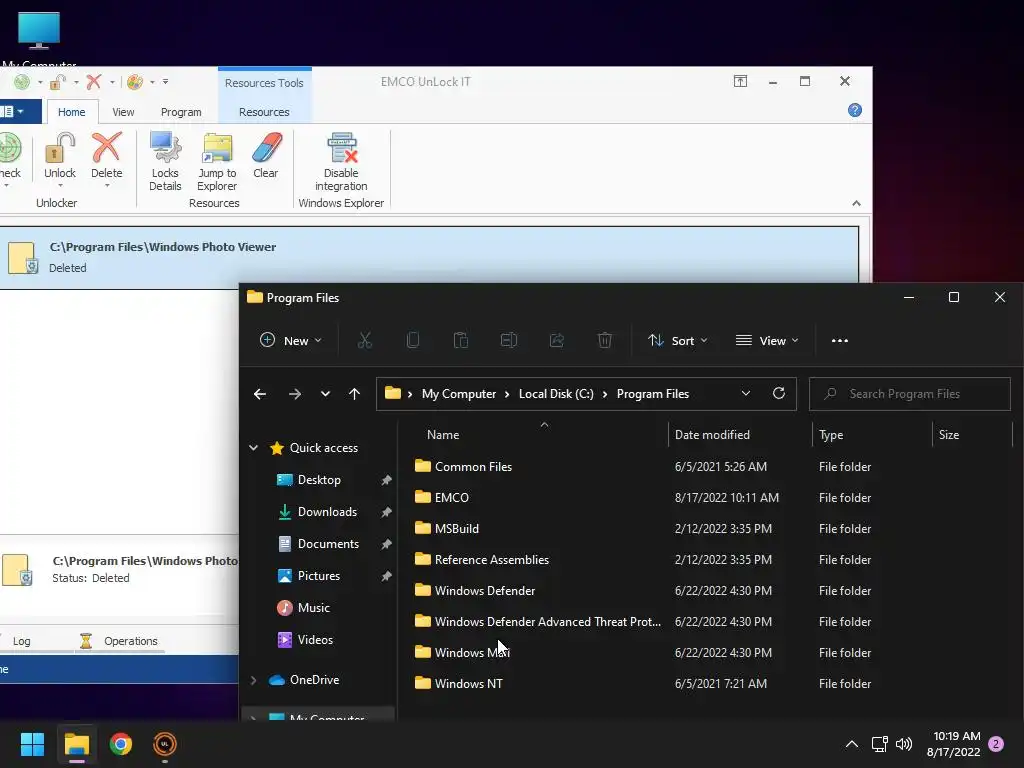
Task: Click the Paste icon in Program Files toolbar
Action: pos(460,340)
